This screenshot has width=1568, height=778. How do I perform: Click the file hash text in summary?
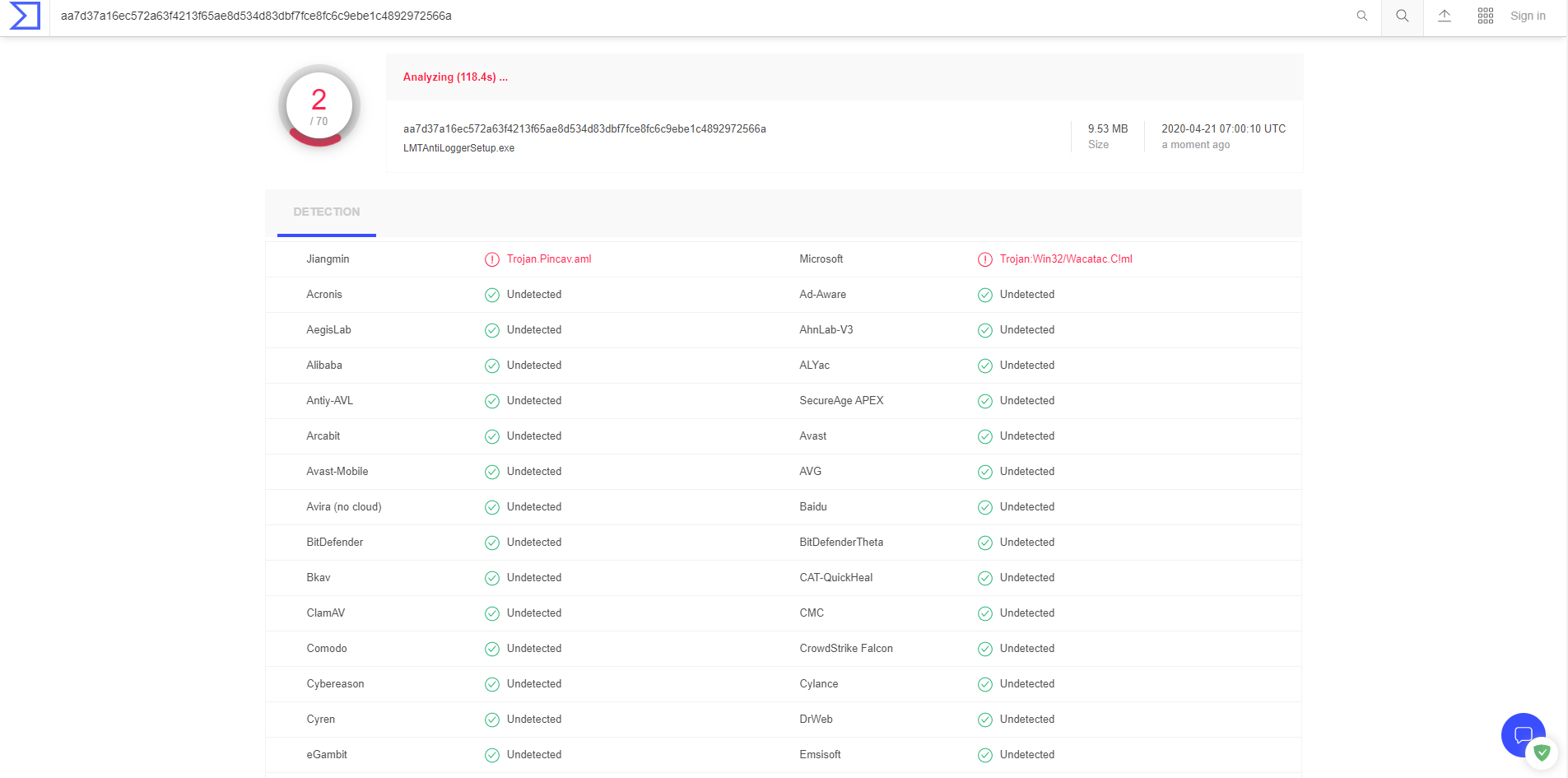click(x=584, y=128)
